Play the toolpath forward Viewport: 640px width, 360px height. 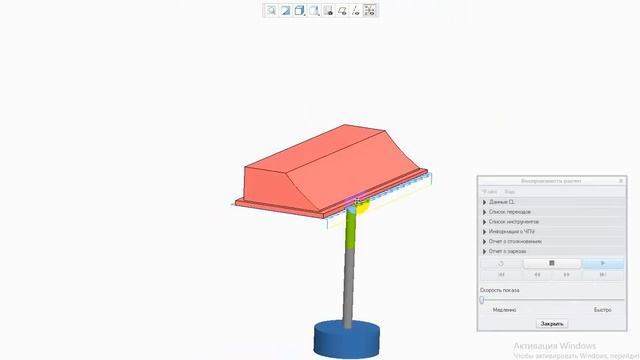603,263
